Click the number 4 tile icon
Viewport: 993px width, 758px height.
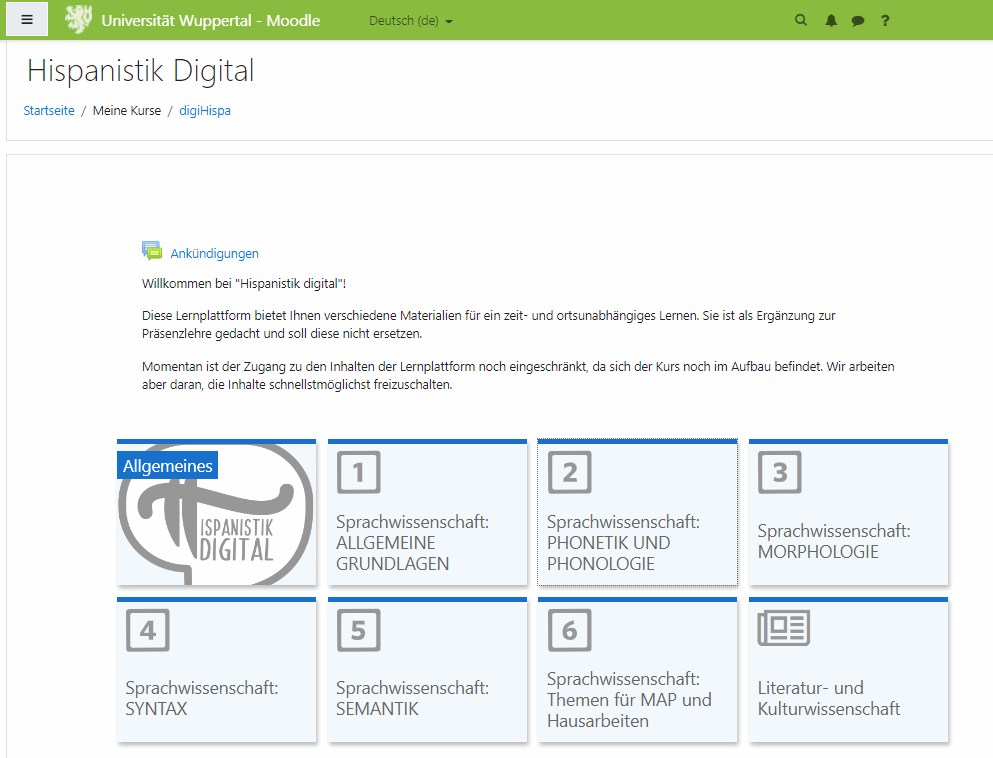[x=148, y=630]
